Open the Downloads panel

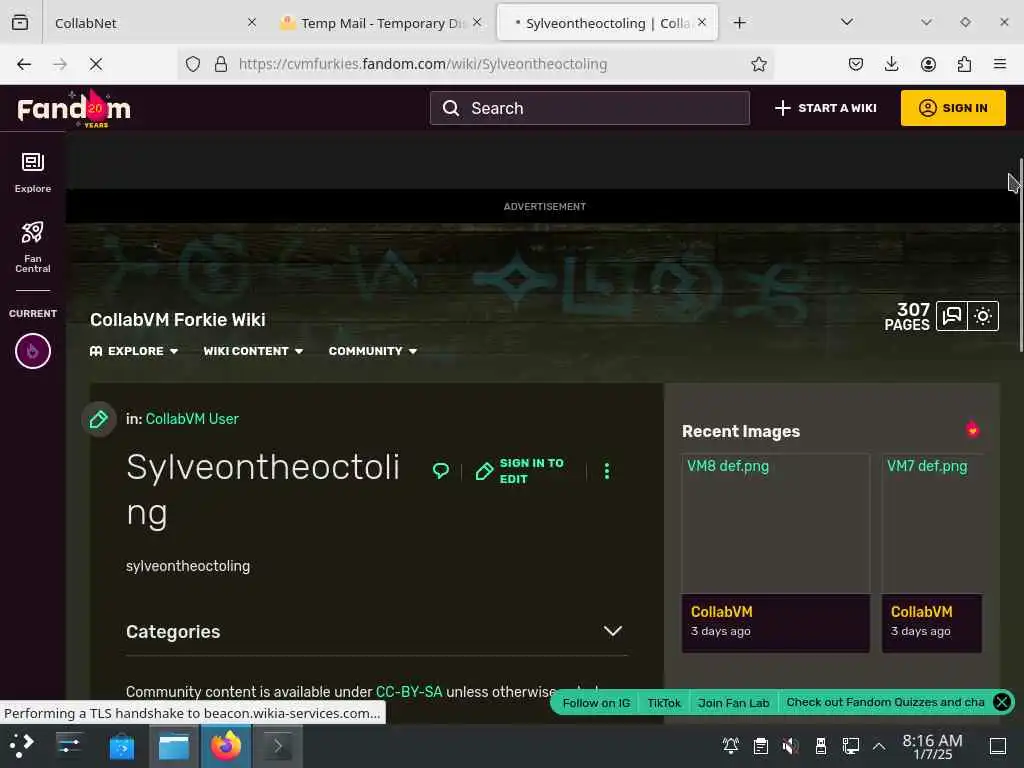pos(891,64)
